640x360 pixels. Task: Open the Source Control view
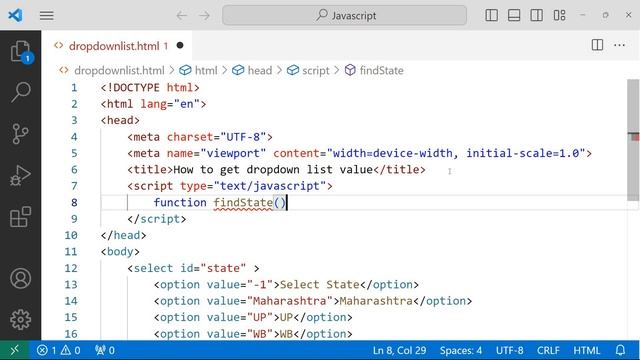pos(20,134)
